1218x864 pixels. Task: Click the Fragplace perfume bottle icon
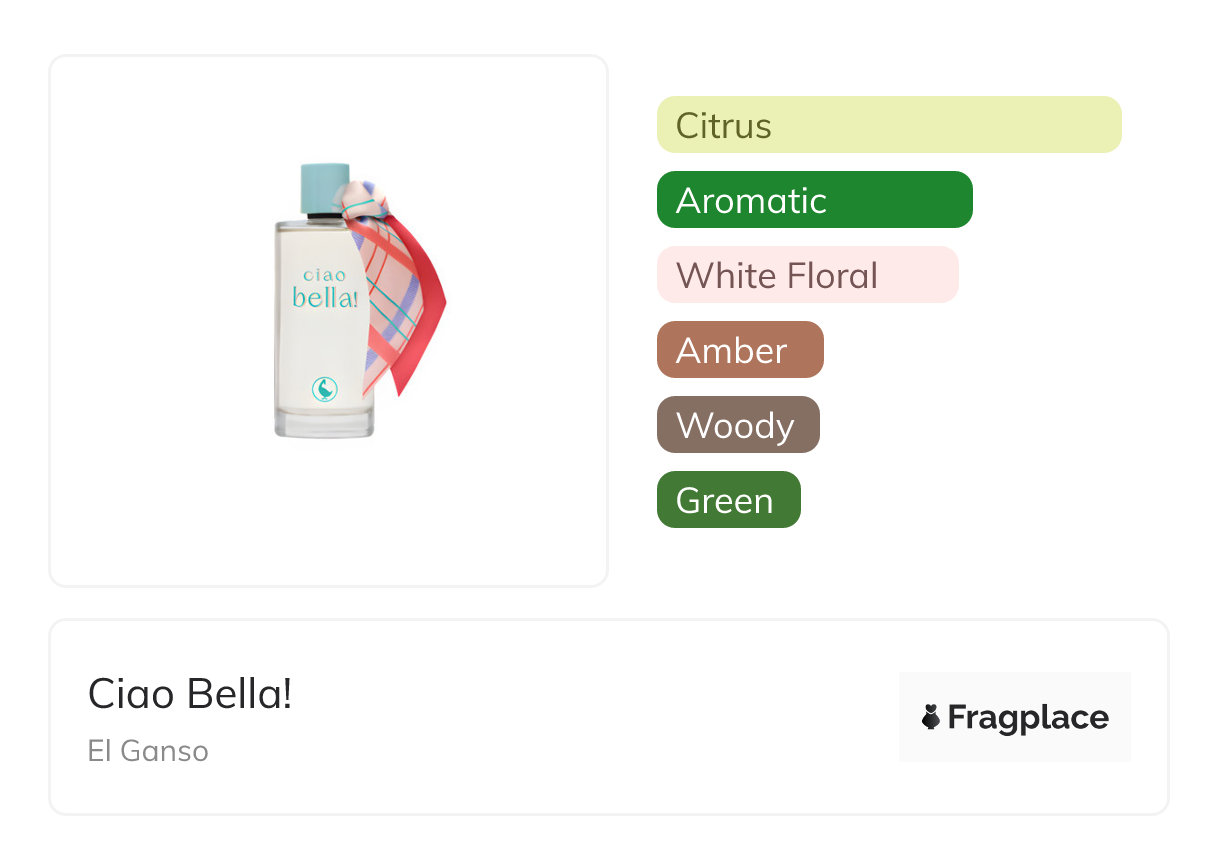931,717
